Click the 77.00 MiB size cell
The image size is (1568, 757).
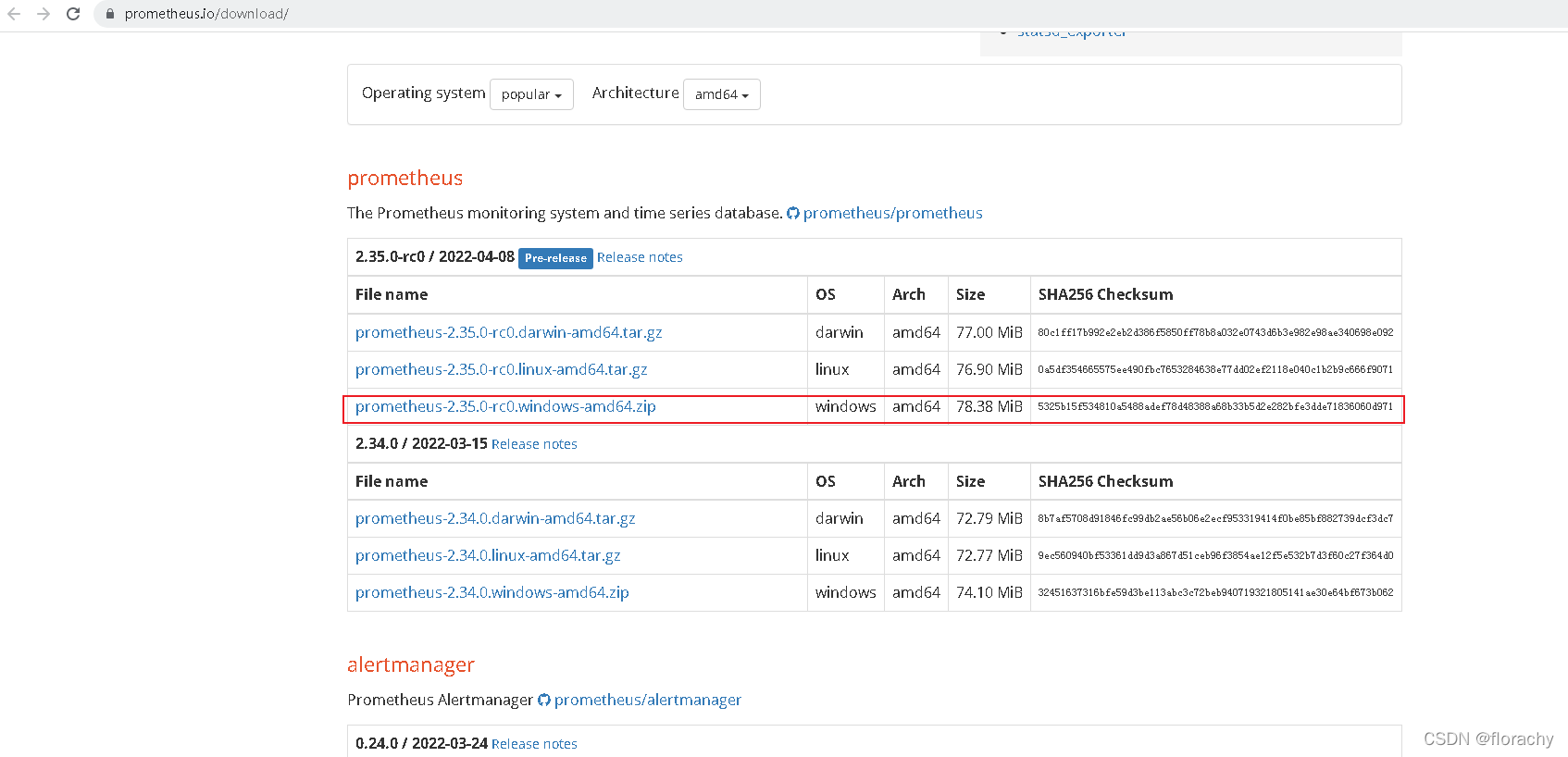[x=989, y=332]
